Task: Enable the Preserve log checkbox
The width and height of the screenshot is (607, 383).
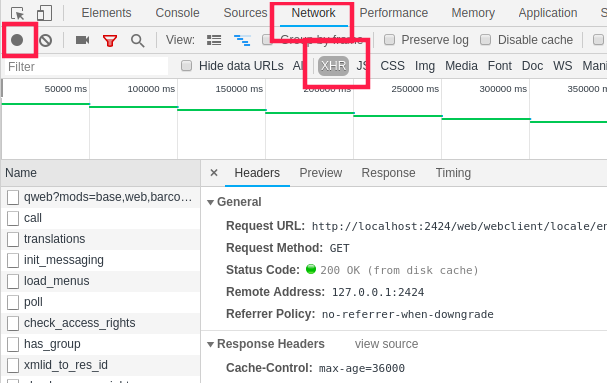Action: [389, 40]
